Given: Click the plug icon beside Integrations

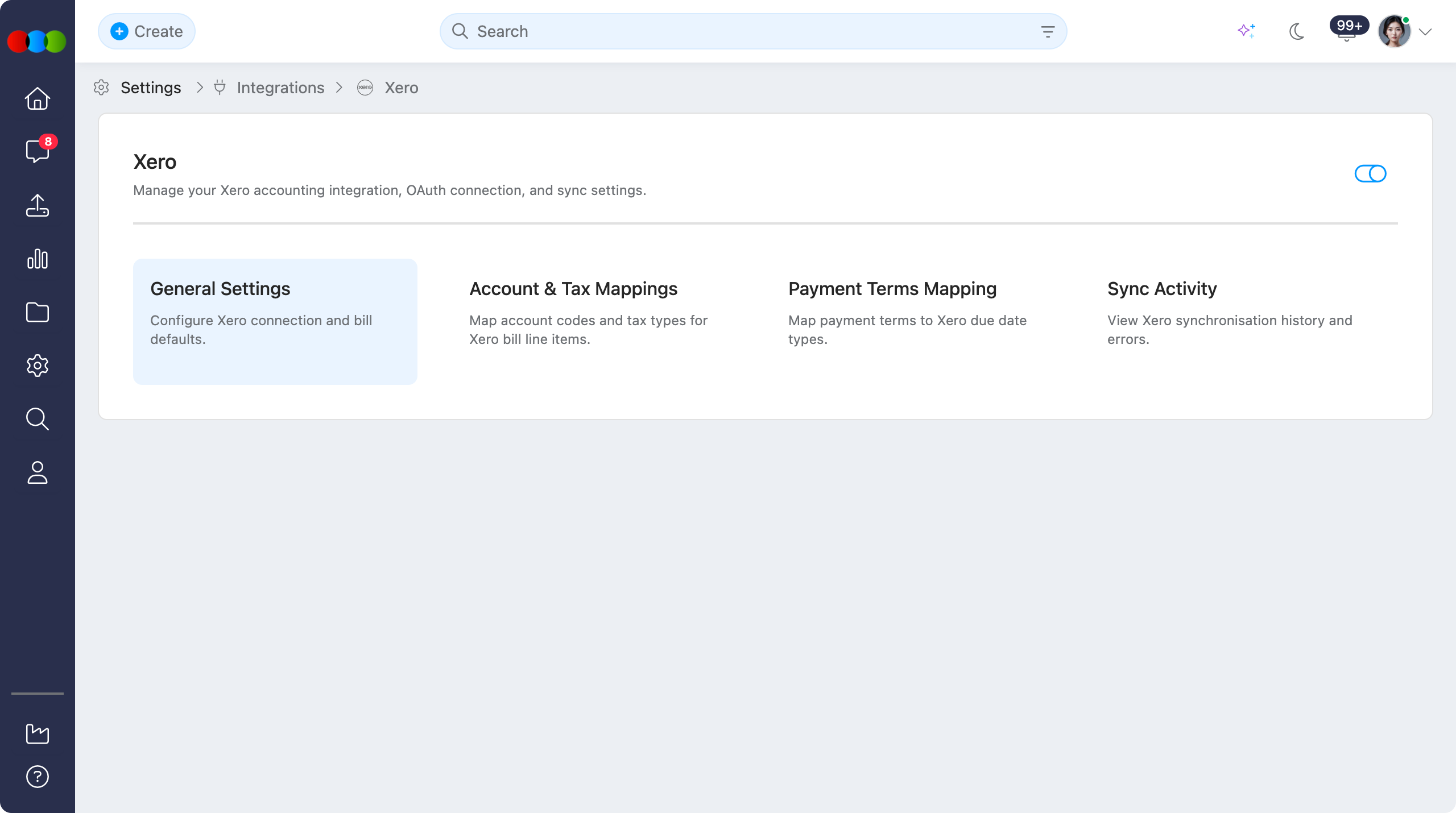Looking at the screenshot, I should [x=220, y=88].
